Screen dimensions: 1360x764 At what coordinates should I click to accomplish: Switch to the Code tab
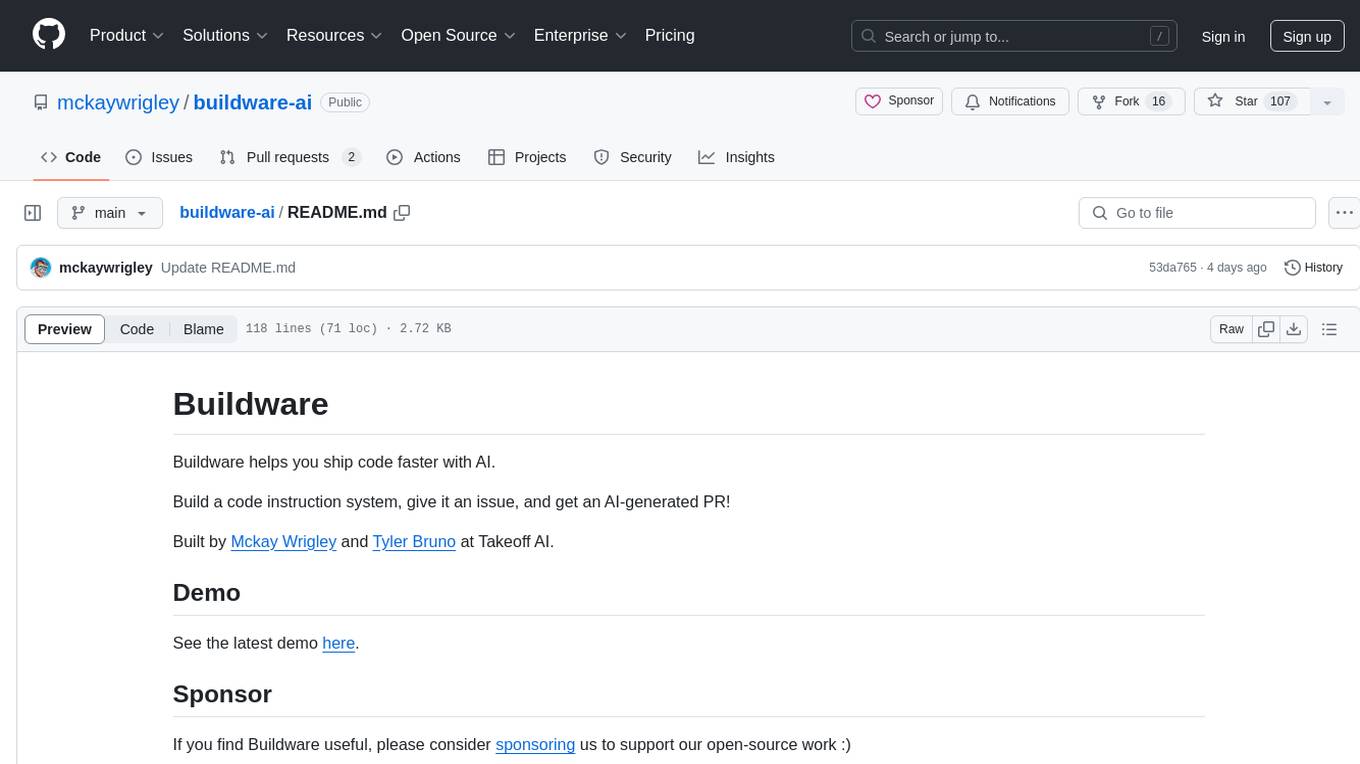point(71,157)
